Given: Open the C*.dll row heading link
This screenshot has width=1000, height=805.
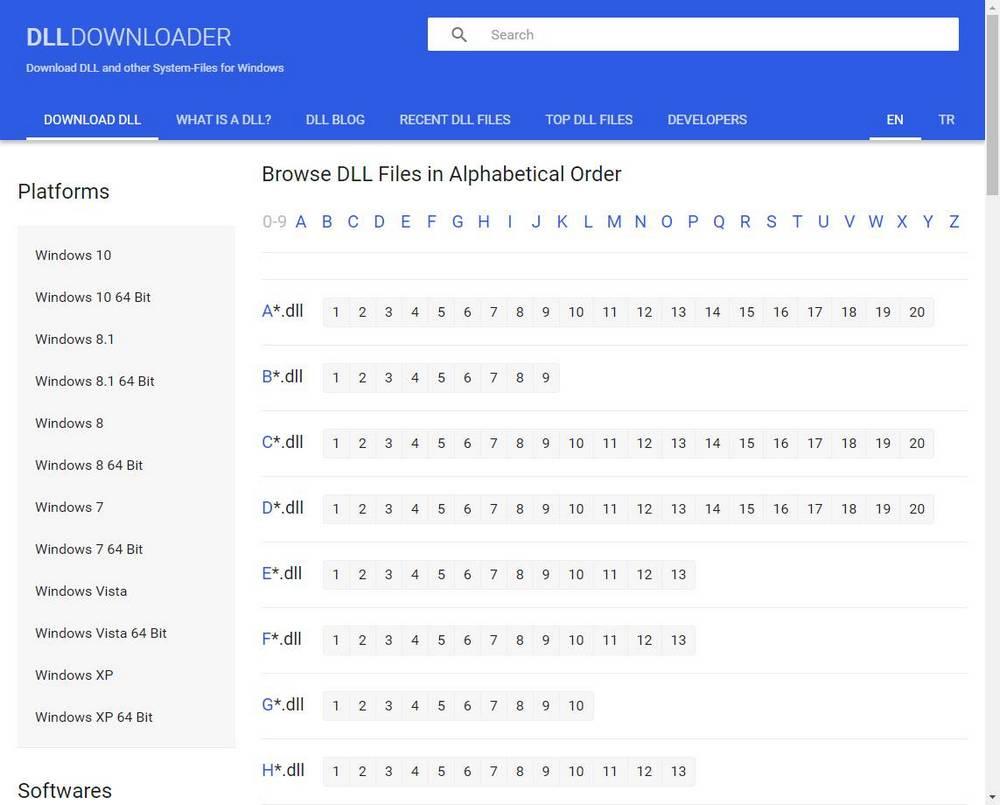Looking at the screenshot, I should [x=283, y=443].
